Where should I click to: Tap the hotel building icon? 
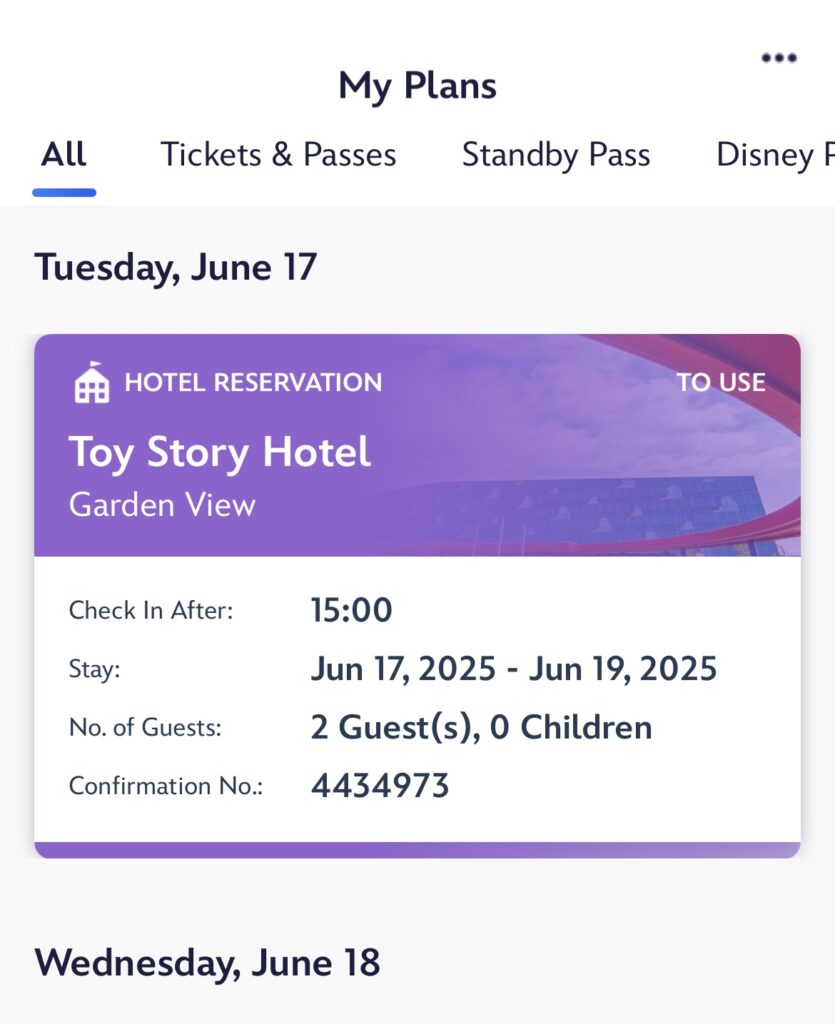point(91,382)
